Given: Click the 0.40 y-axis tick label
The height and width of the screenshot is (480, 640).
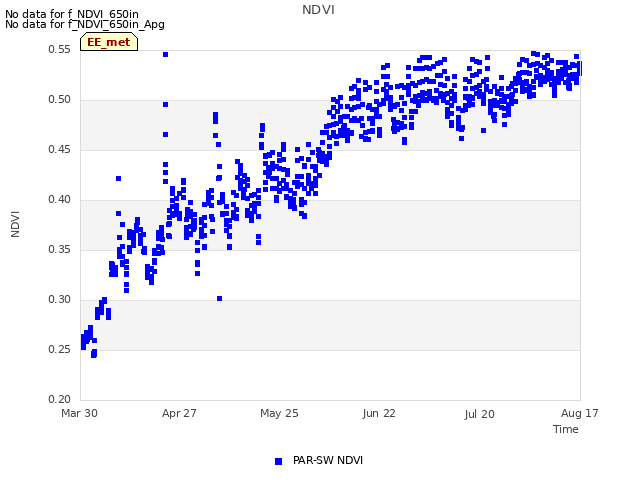Looking at the screenshot, I should [59, 200].
